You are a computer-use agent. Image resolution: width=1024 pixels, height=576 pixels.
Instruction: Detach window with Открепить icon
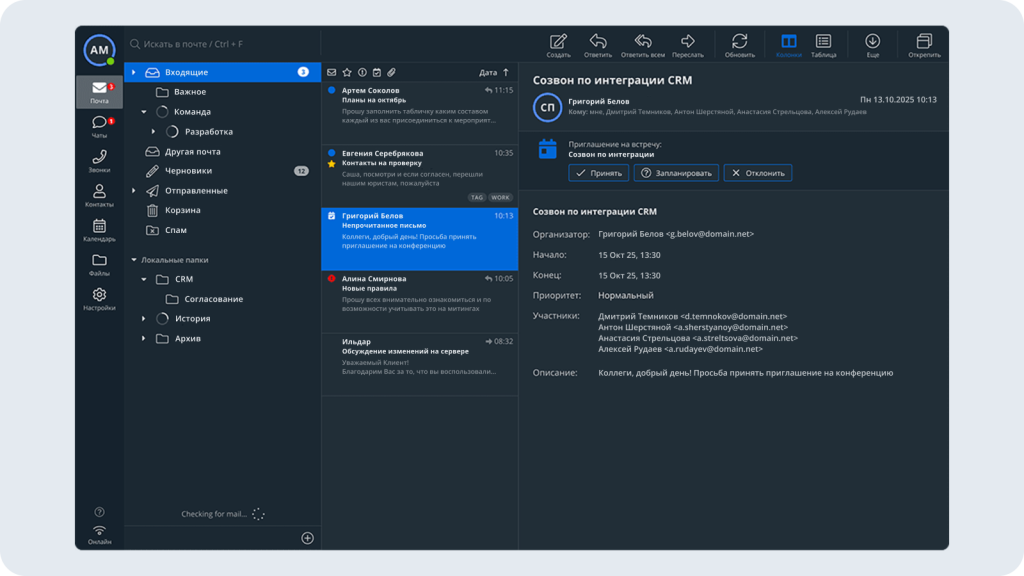coord(924,43)
